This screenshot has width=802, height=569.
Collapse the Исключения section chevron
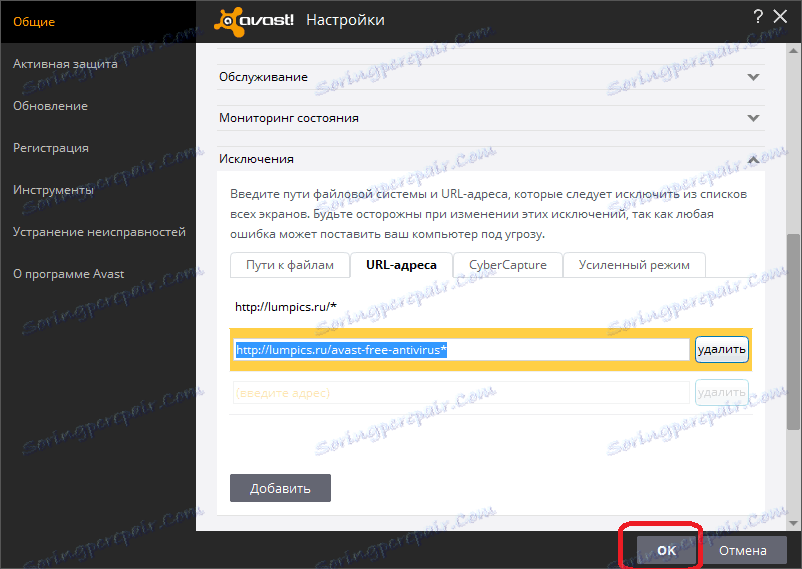pos(753,160)
